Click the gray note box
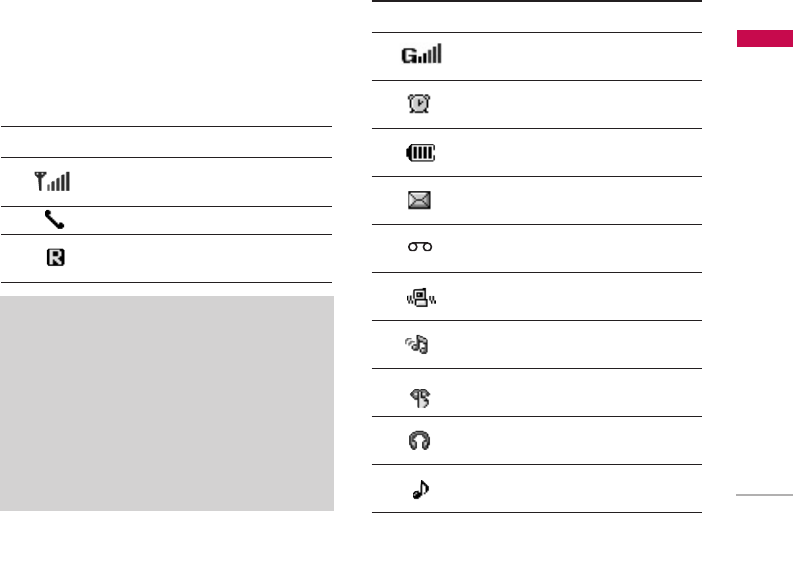The image size is (793, 568). coord(167,403)
